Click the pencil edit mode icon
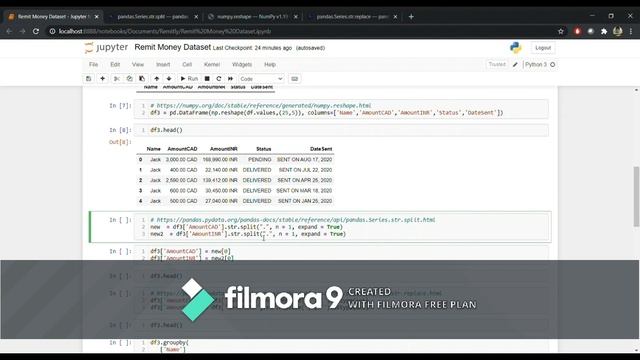Screen dimensions: 640x360 click(x=515, y=64)
